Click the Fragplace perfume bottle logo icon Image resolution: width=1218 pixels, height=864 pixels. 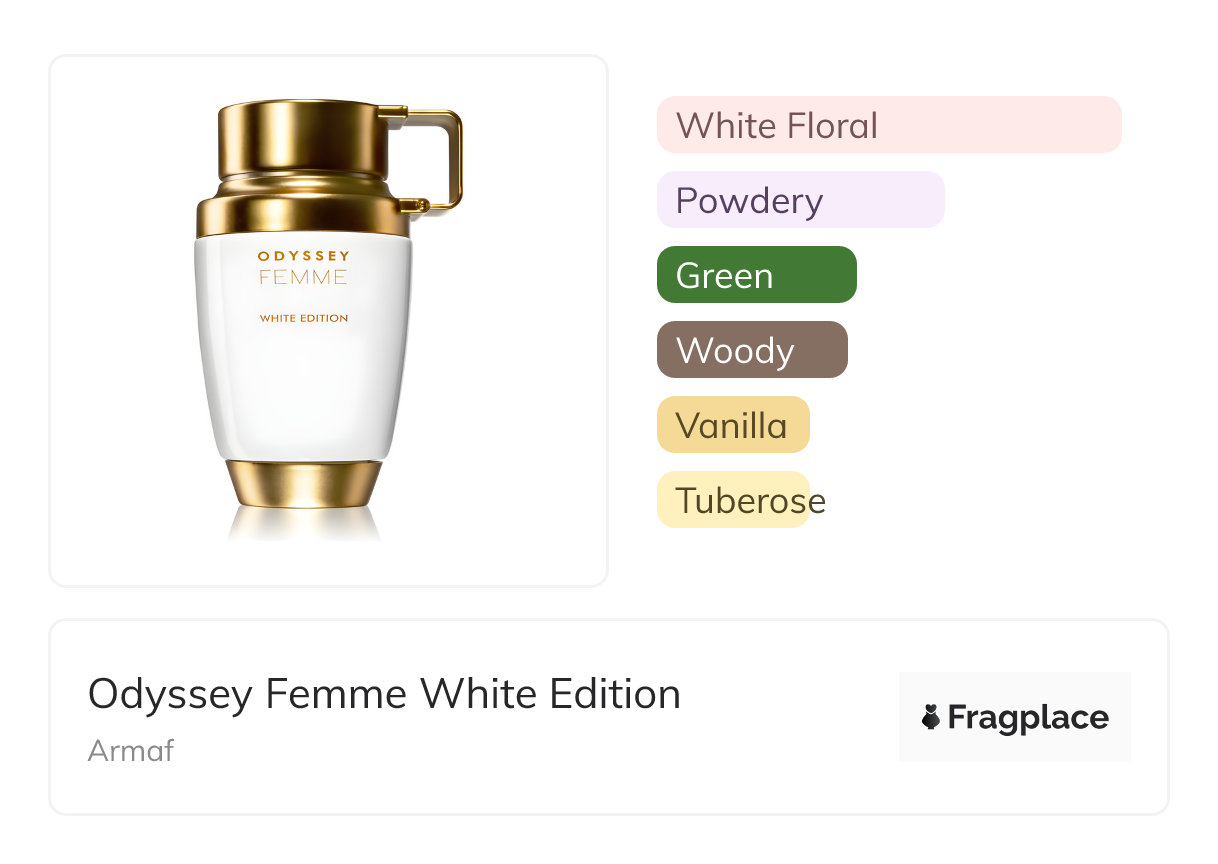click(x=931, y=718)
